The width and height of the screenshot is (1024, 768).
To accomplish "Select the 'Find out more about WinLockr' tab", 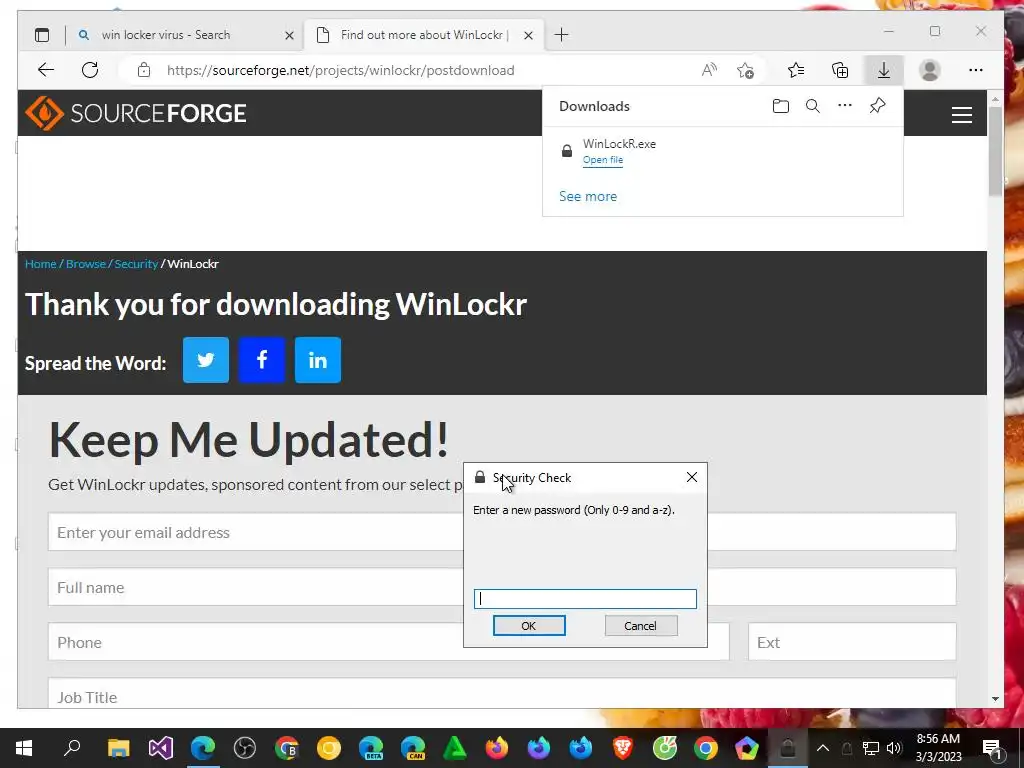I will (x=424, y=35).
